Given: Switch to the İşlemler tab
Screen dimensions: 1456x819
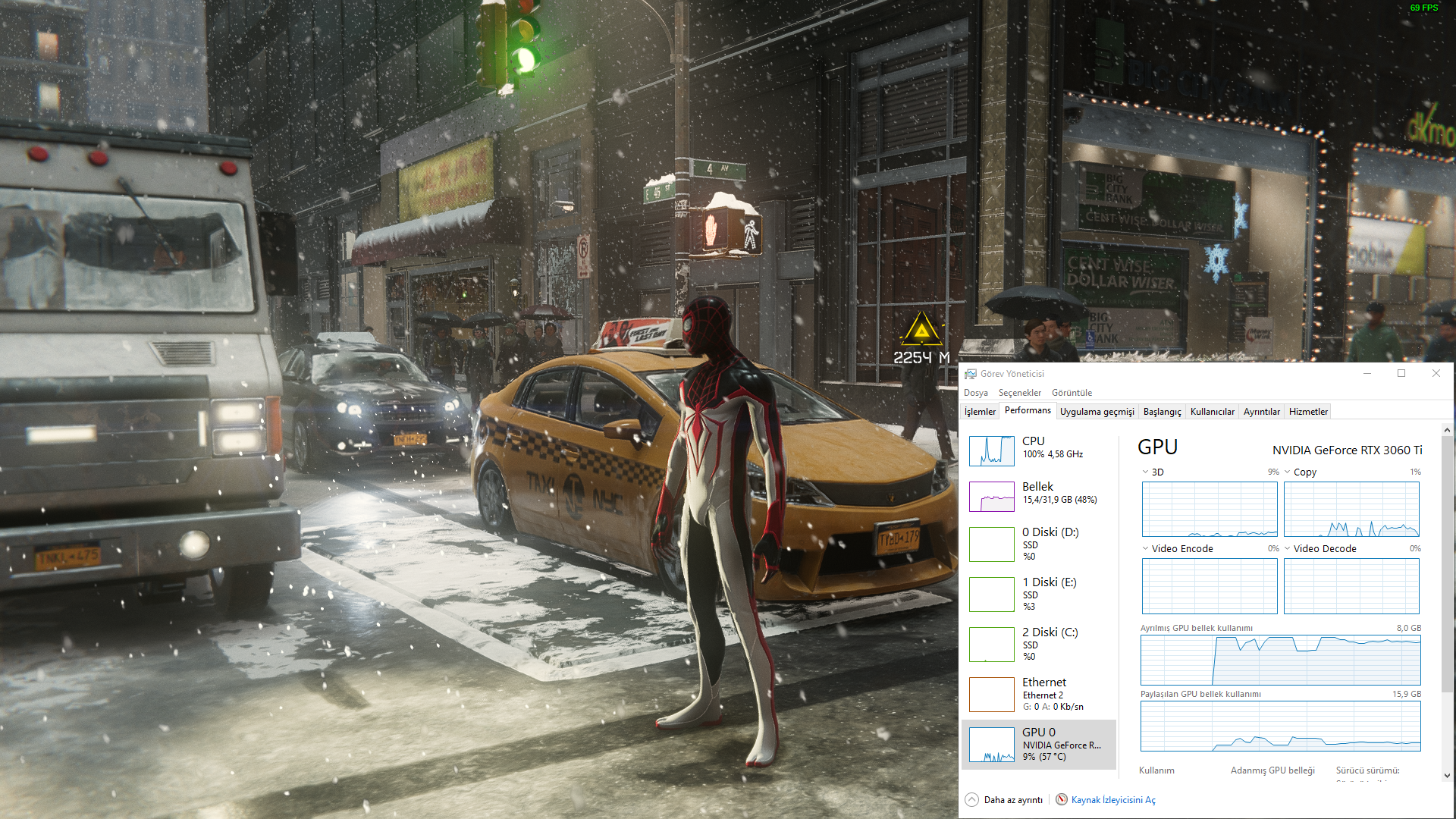Looking at the screenshot, I should pyautogui.click(x=980, y=412).
